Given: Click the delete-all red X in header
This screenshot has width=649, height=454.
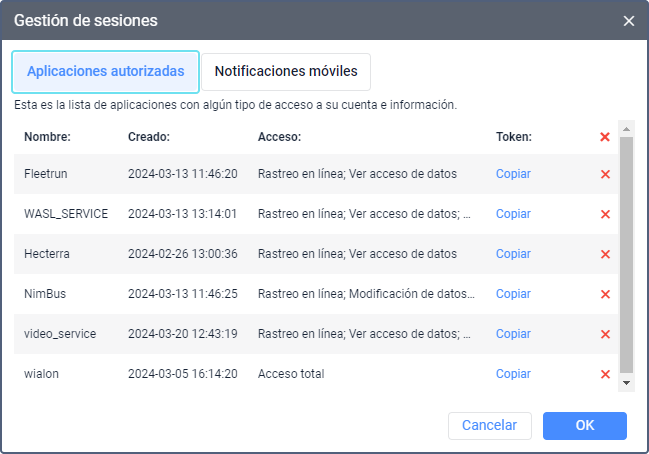Looking at the screenshot, I should pos(605,137).
